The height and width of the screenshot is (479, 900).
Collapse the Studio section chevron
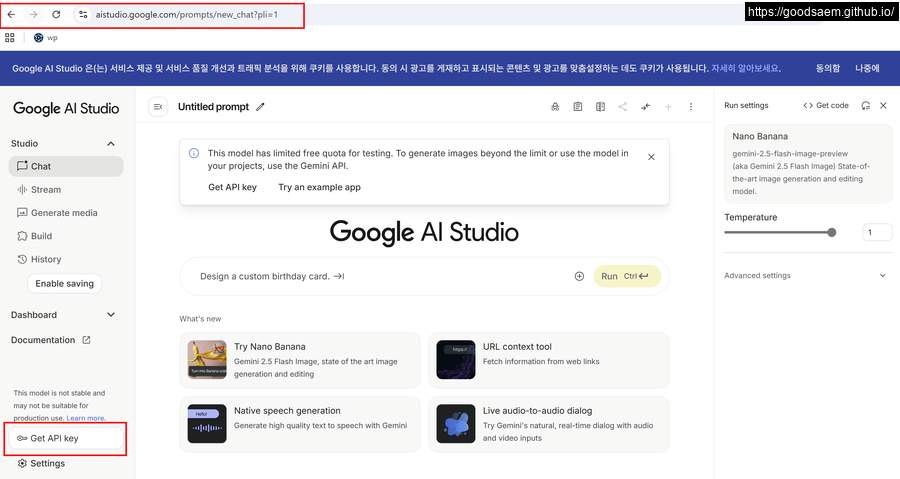pyautogui.click(x=111, y=144)
